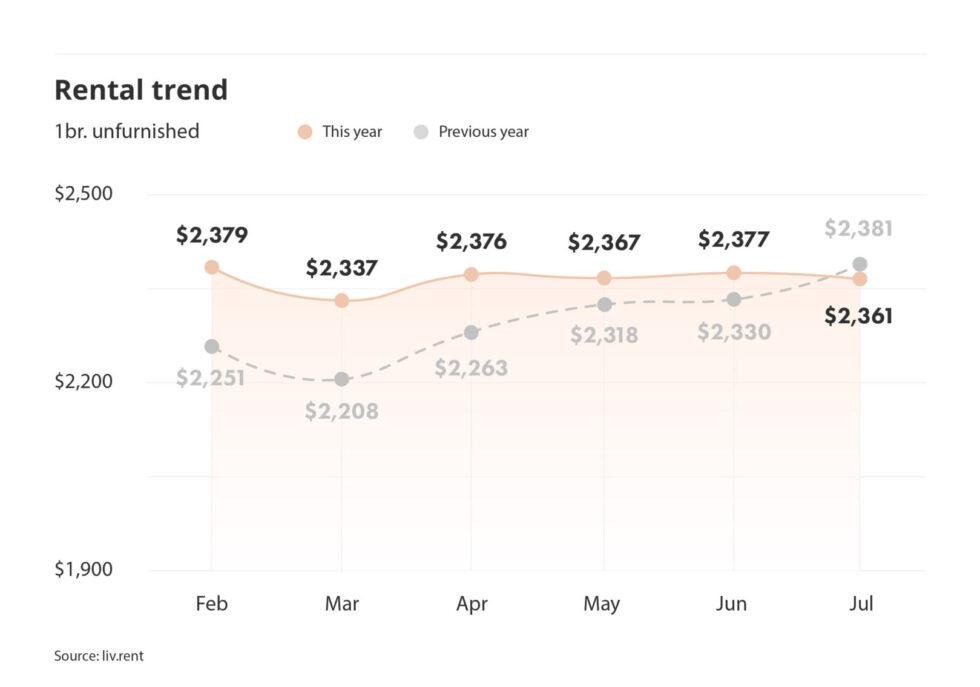This screenshot has width=980, height=687.
Task: Select the Jun this-year data point
Action: (734, 273)
